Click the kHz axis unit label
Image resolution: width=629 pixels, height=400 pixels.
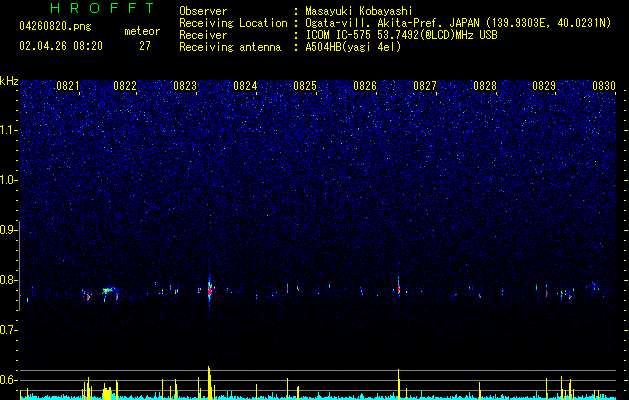click(9, 81)
